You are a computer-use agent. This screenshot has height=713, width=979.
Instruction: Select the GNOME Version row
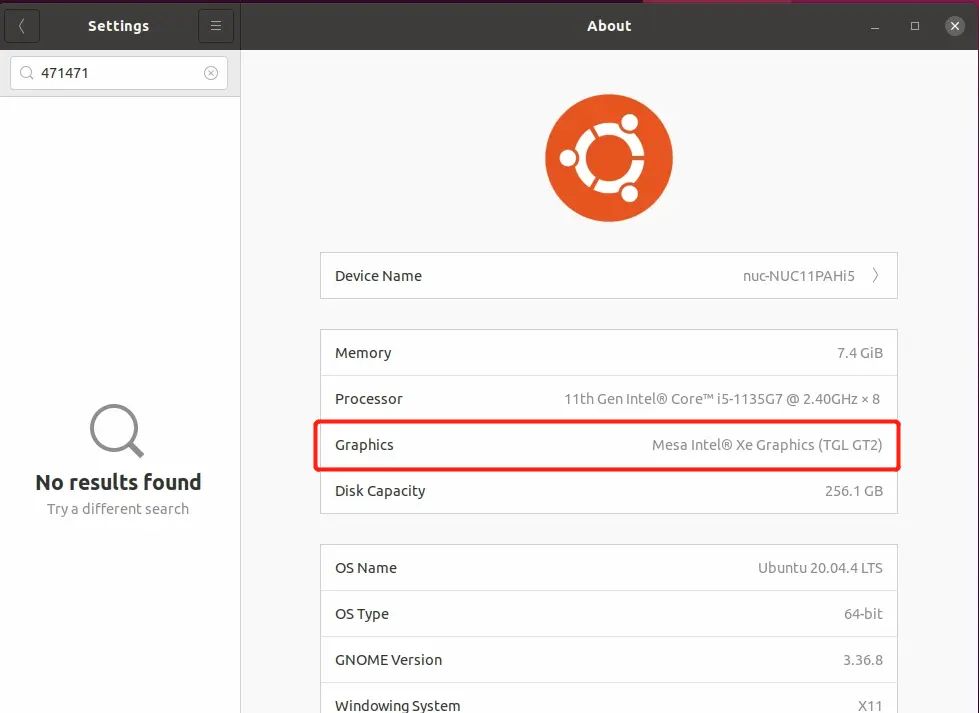(x=608, y=660)
